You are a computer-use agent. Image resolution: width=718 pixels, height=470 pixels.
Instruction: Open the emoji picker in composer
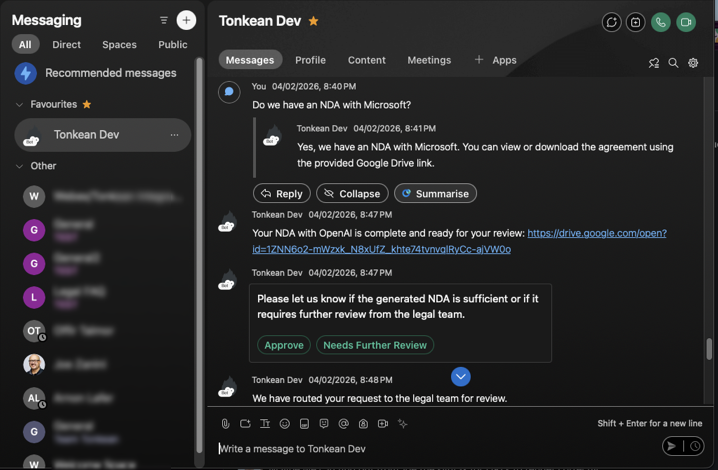[x=285, y=424]
